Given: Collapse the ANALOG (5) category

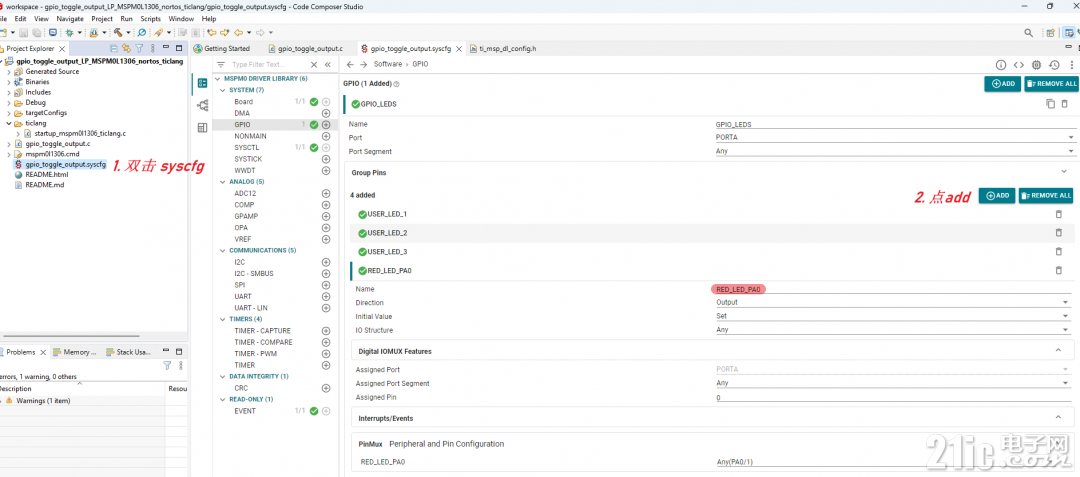Looking at the screenshot, I should (222, 182).
